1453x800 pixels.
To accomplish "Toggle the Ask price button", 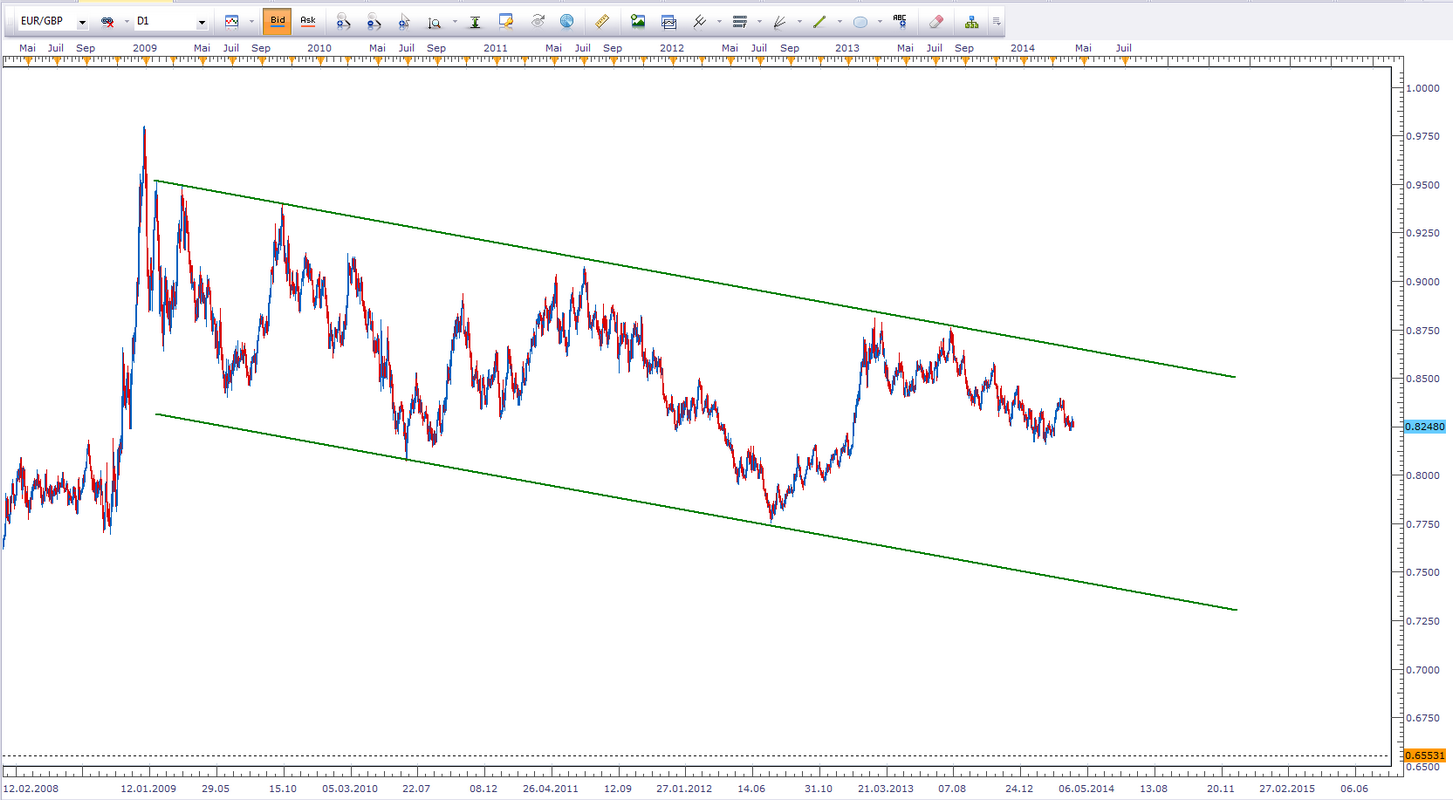I will pos(308,21).
